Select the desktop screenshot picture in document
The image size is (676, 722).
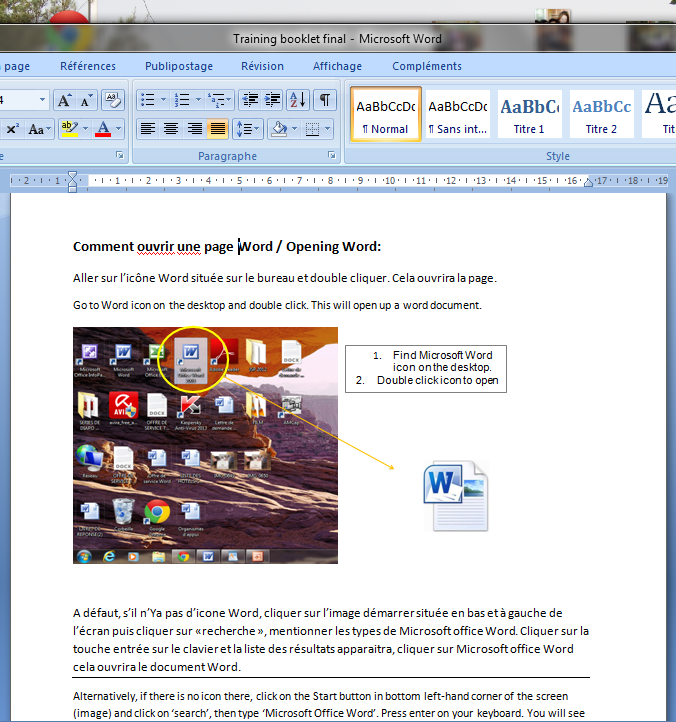coord(205,445)
